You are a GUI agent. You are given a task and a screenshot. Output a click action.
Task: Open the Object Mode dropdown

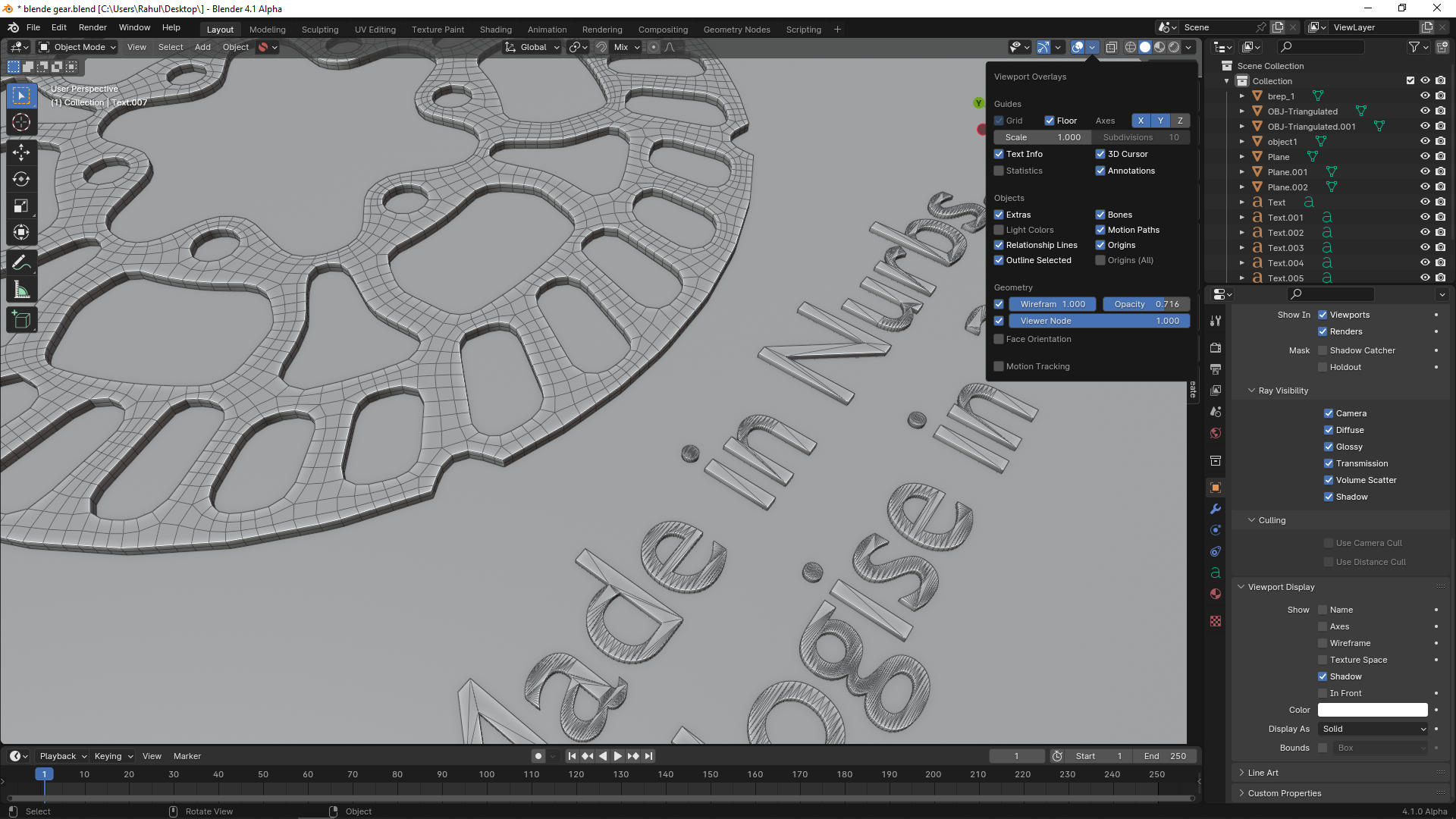tap(77, 47)
